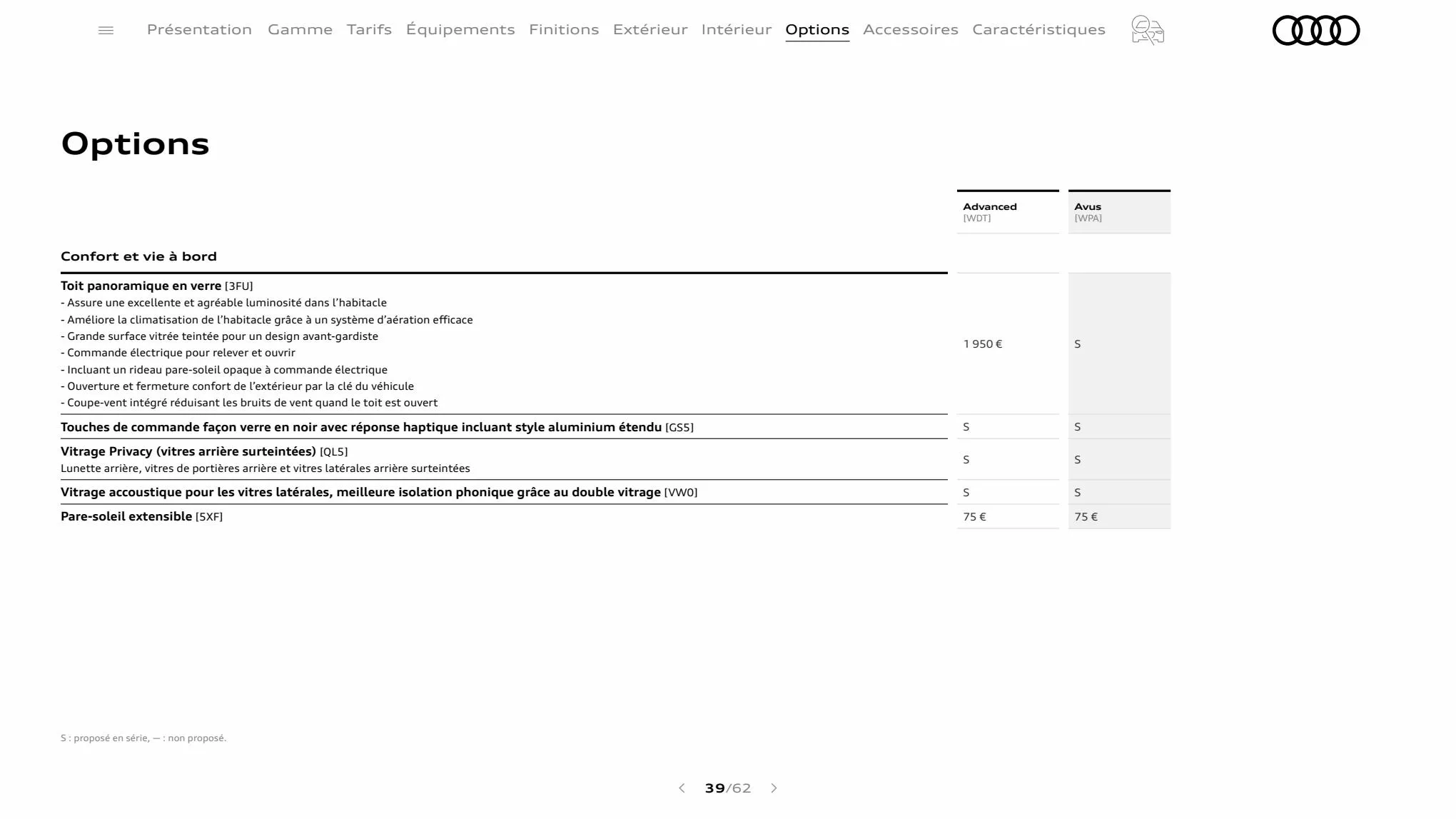Click the Advanced [WDT] column header
The image size is (1456, 819).
pyautogui.click(x=1008, y=212)
